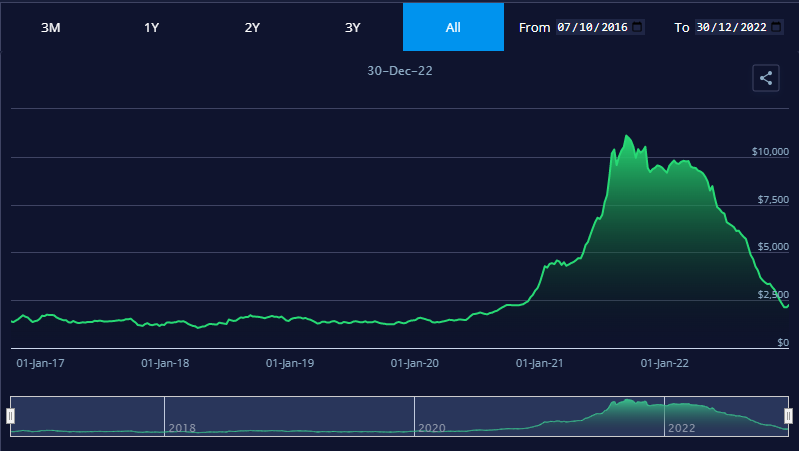This screenshot has height=451, width=799.
Task: Click the 2022 marker in navigator
Action: 681,428
